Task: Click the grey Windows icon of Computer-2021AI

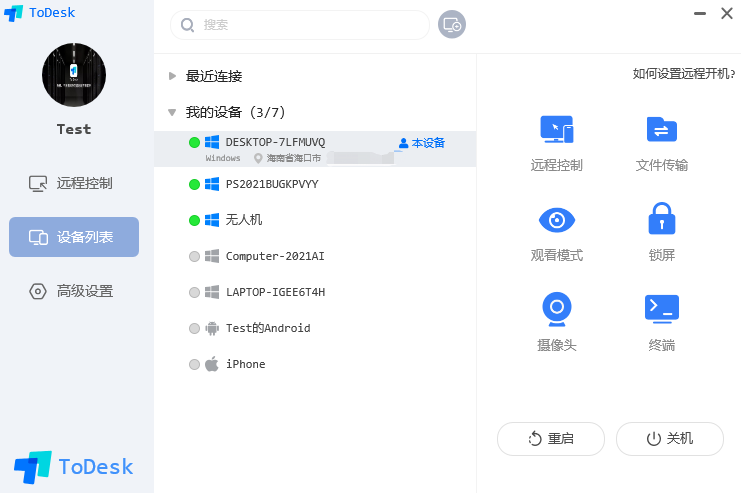Action: tap(212, 256)
